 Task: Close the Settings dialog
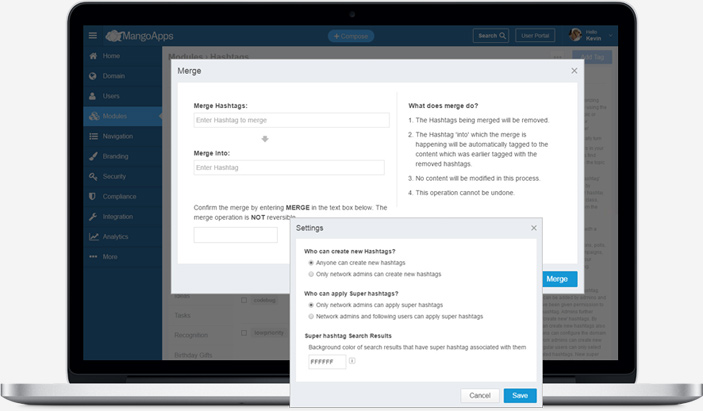(534, 228)
